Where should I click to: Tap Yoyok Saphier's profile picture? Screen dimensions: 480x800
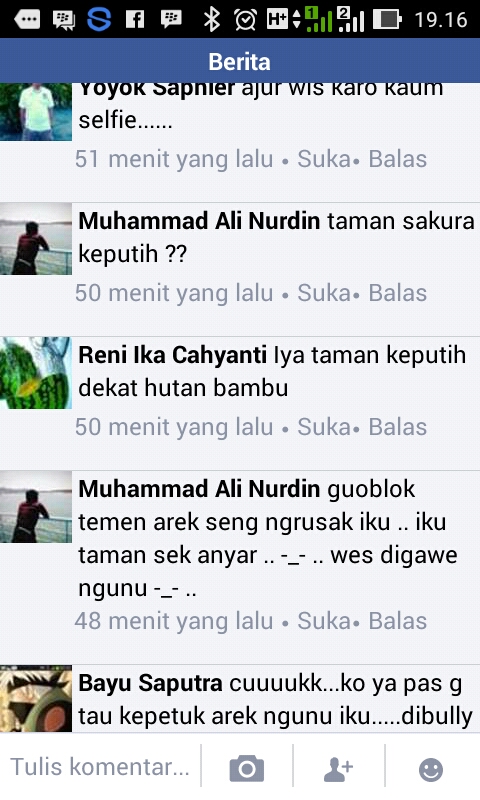point(36,111)
